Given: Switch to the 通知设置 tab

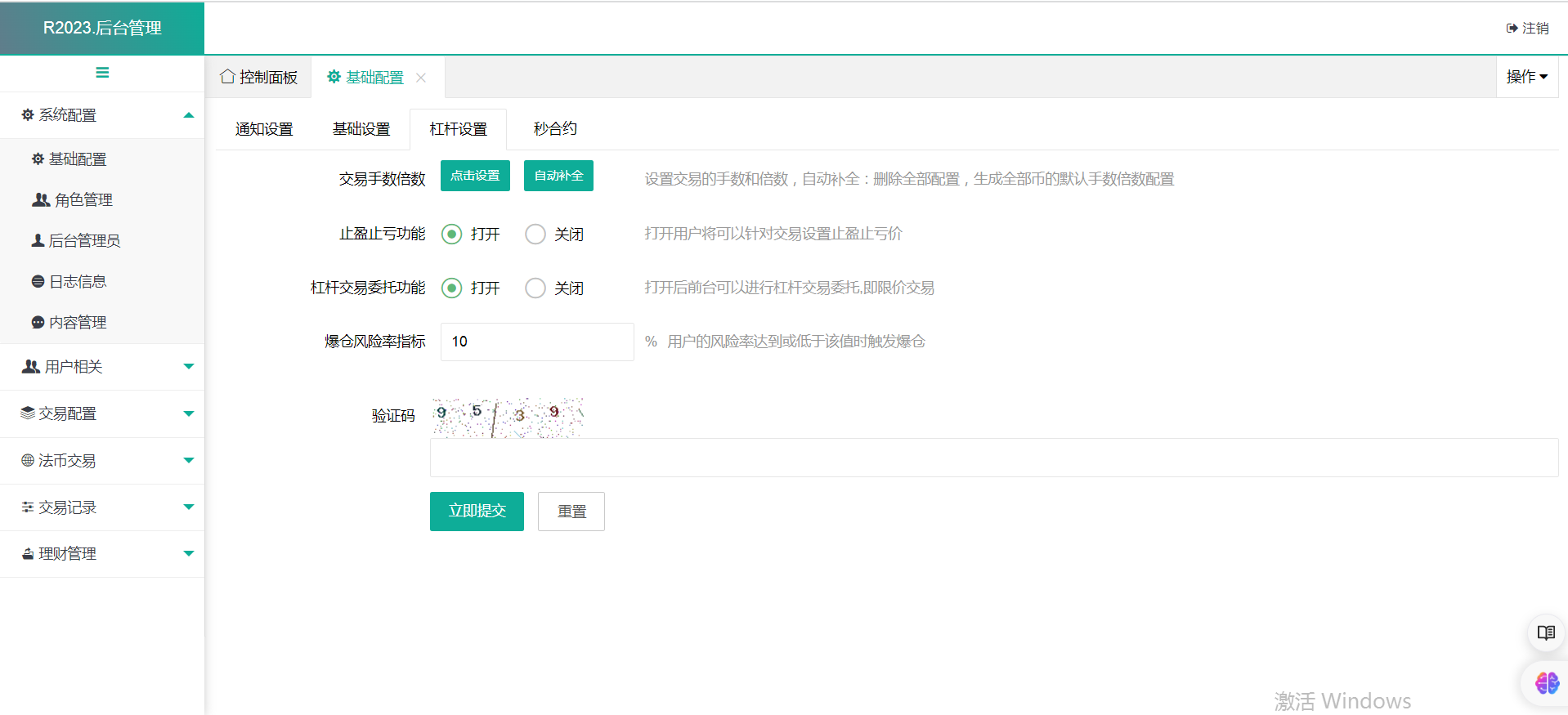Looking at the screenshot, I should [x=264, y=129].
